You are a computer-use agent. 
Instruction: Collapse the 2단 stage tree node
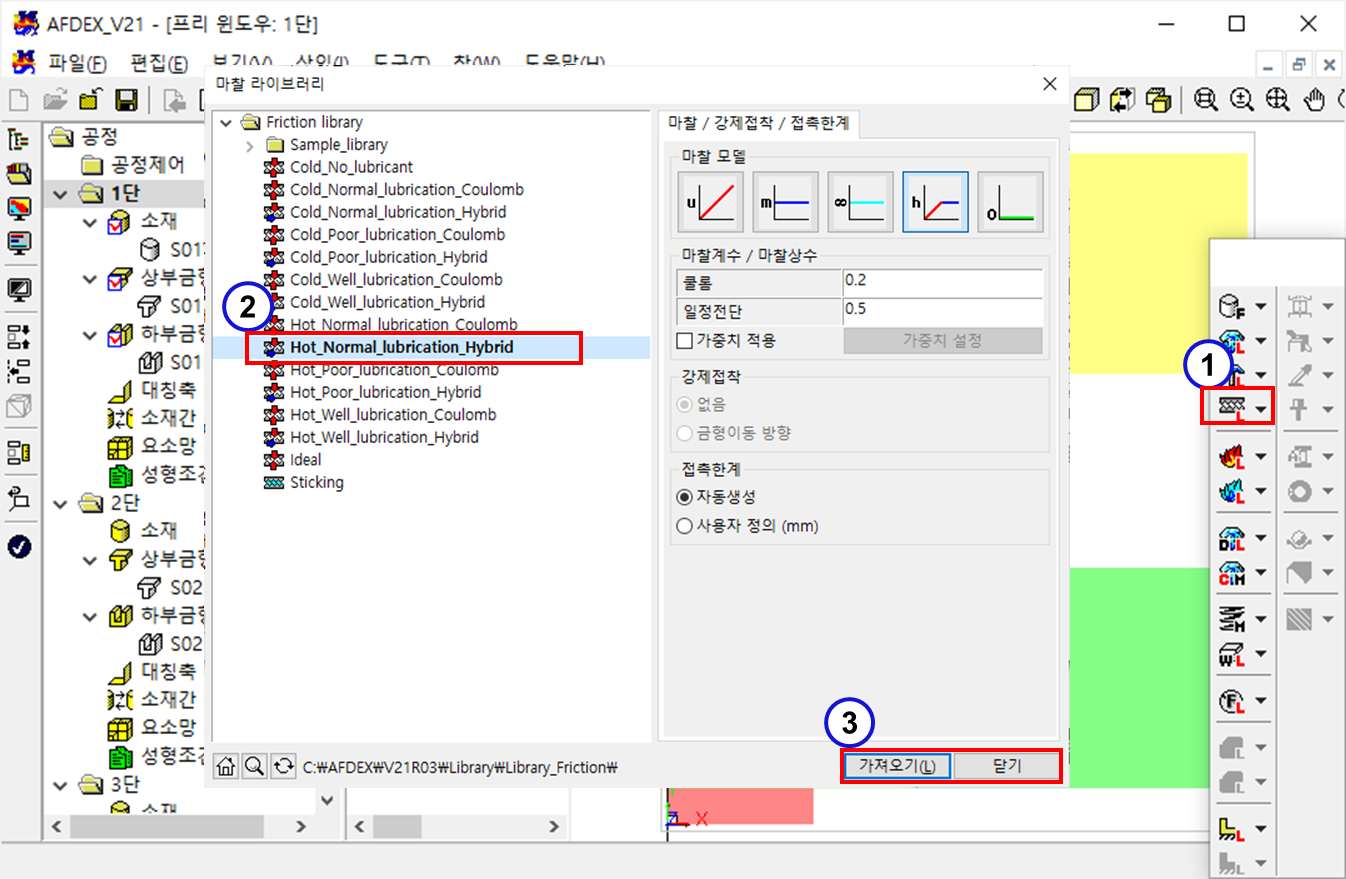pyautogui.click(x=62, y=501)
